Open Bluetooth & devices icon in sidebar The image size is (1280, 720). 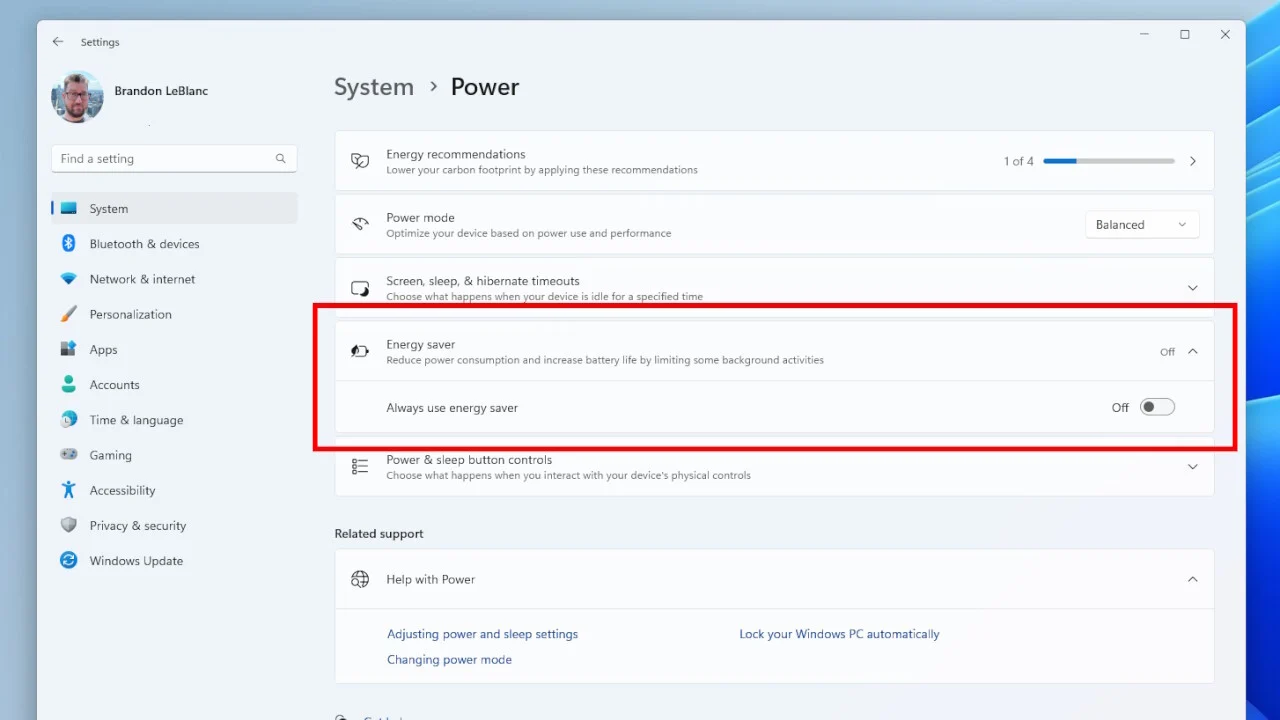[69, 244]
